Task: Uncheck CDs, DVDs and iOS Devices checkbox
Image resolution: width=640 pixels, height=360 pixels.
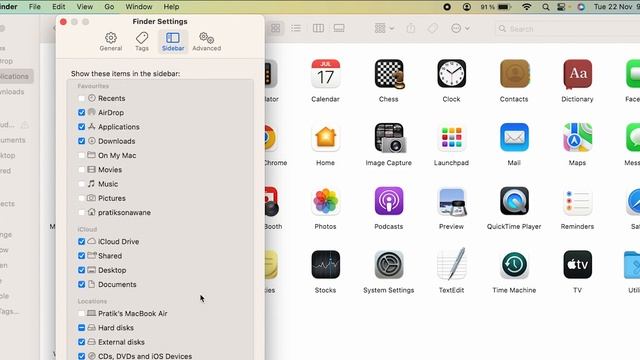Action: 81,356
